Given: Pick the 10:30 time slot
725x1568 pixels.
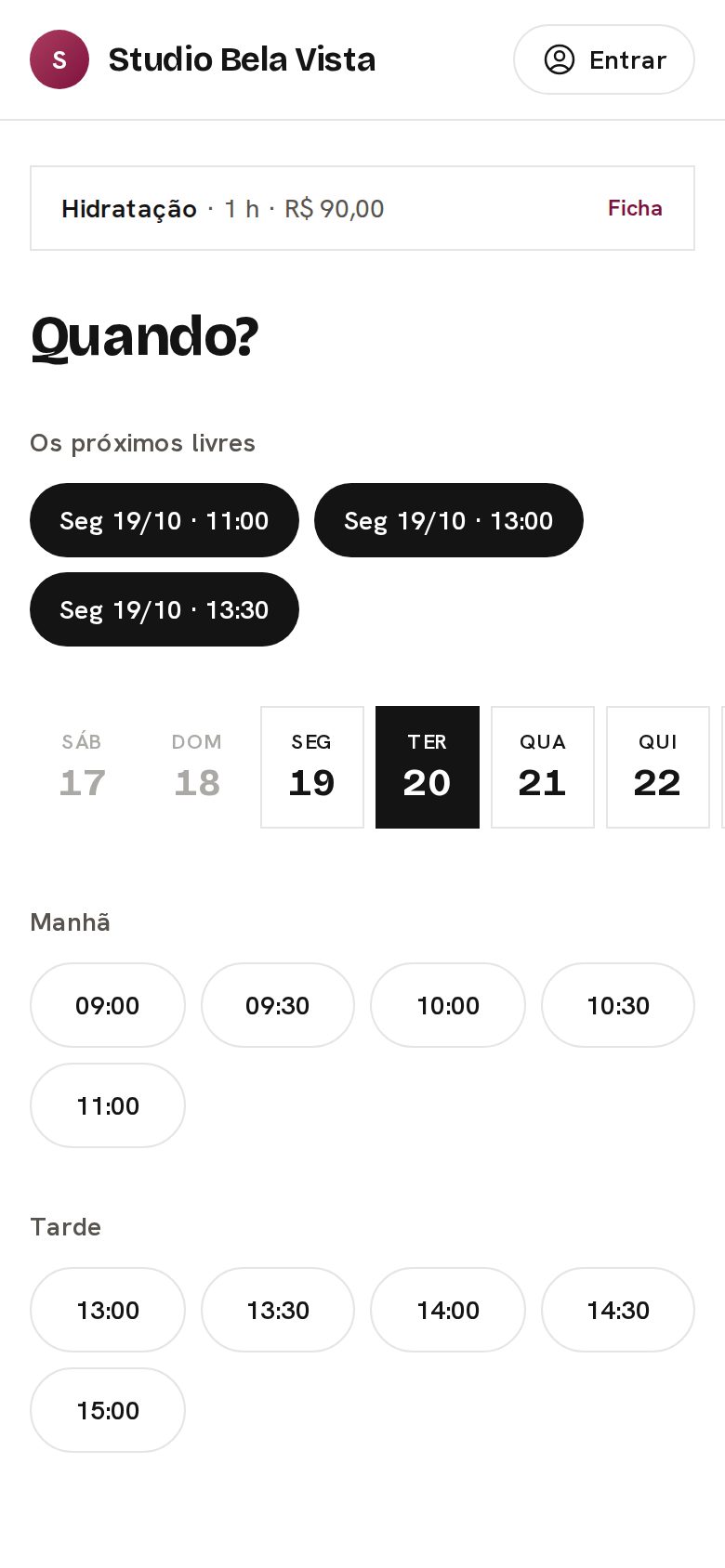Looking at the screenshot, I should pyautogui.click(x=618, y=1005).
